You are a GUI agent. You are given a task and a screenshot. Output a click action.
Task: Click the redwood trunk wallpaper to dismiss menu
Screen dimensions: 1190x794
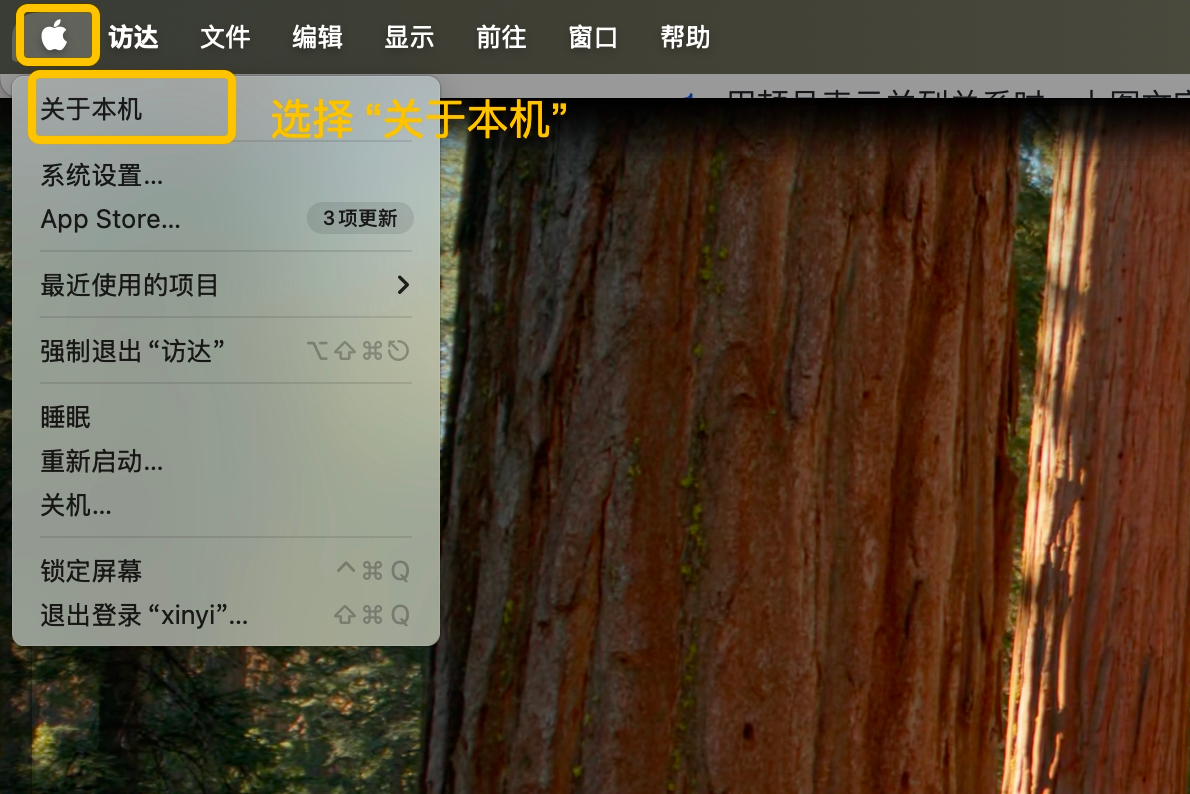[730, 450]
